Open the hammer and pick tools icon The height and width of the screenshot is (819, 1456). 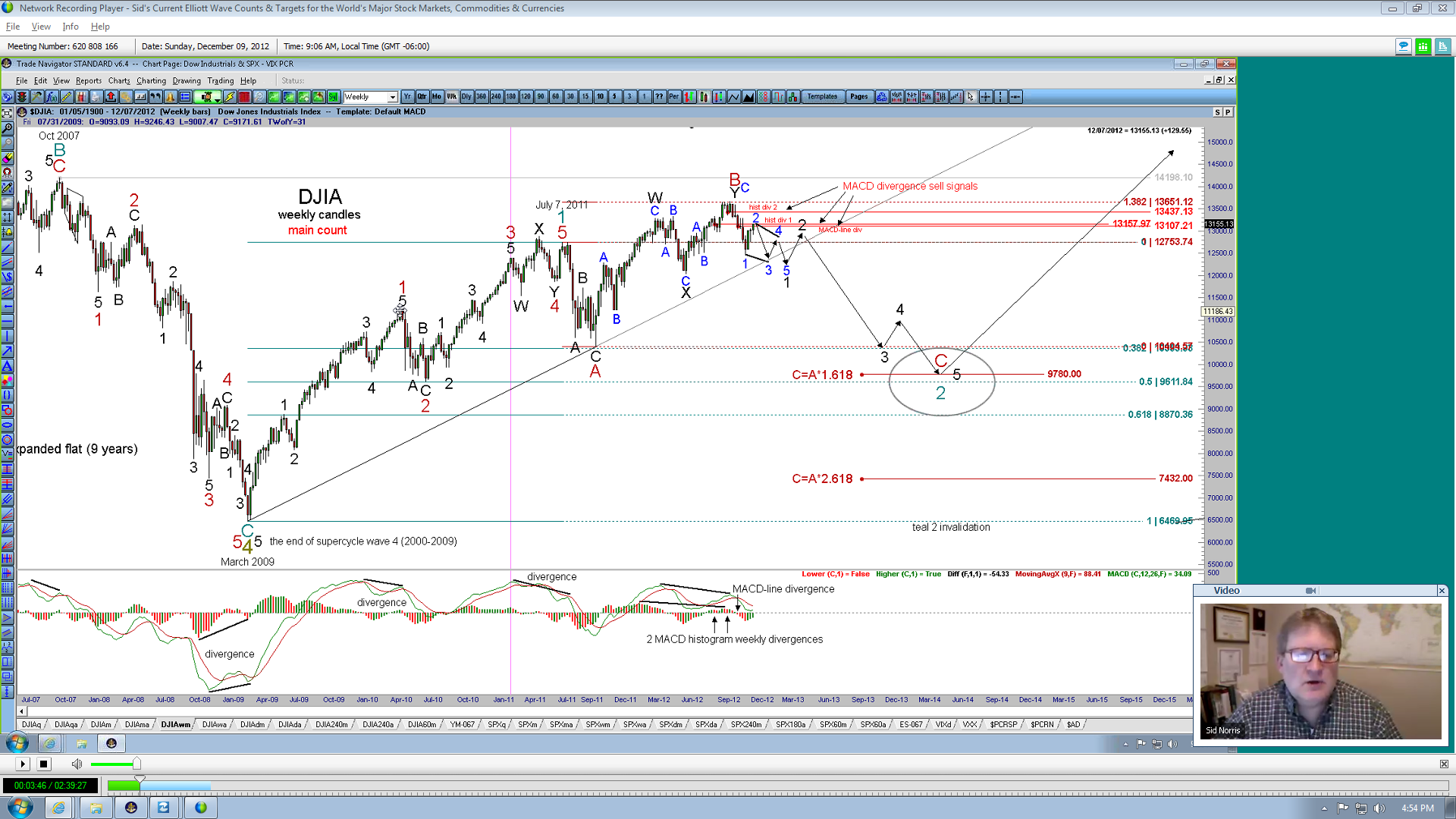(x=37, y=97)
